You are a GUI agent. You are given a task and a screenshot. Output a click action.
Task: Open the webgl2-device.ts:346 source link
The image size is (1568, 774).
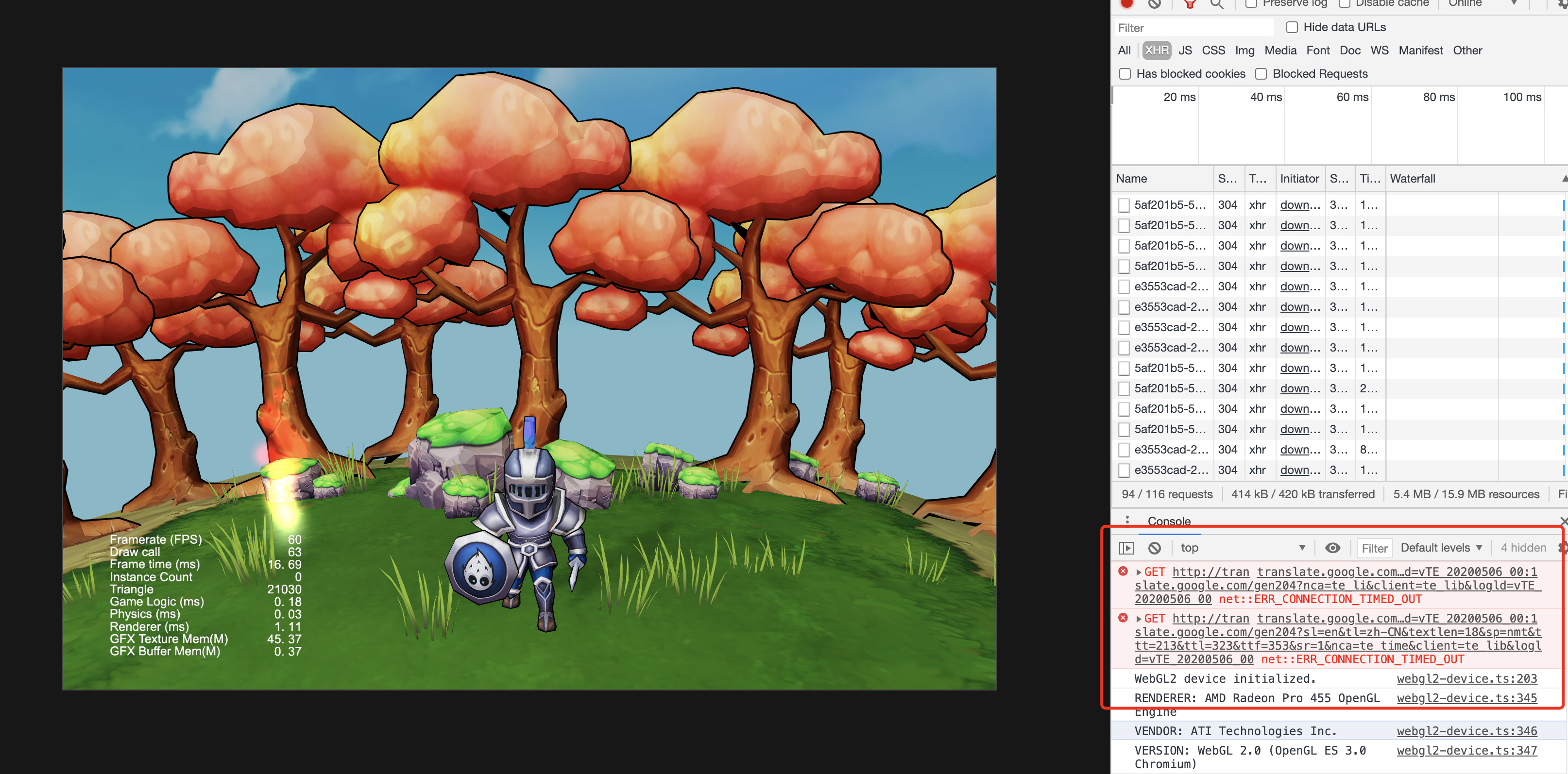pos(1466,731)
